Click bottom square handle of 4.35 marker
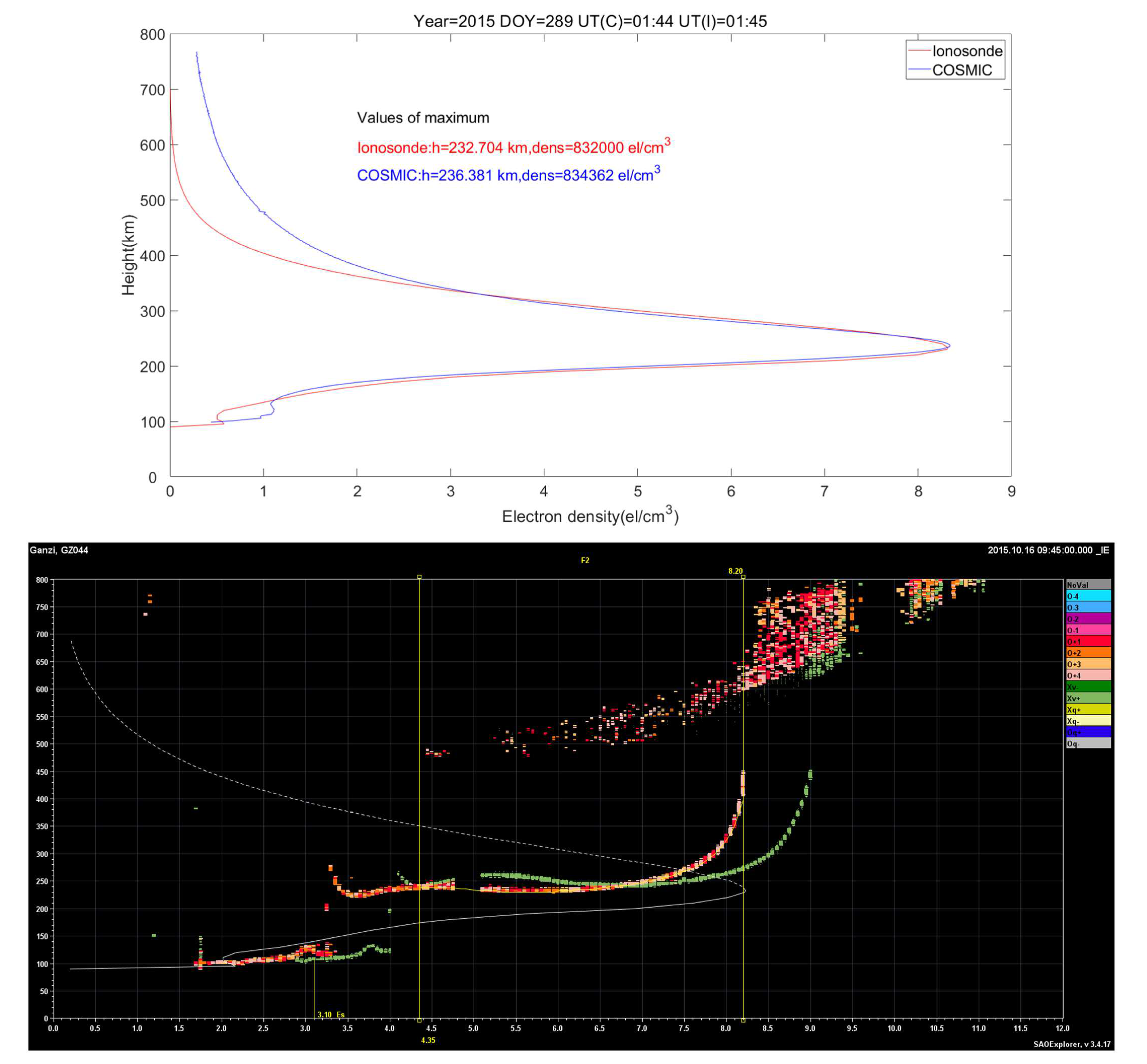Viewport: 1147px width, 1064px height. [419, 1020]
